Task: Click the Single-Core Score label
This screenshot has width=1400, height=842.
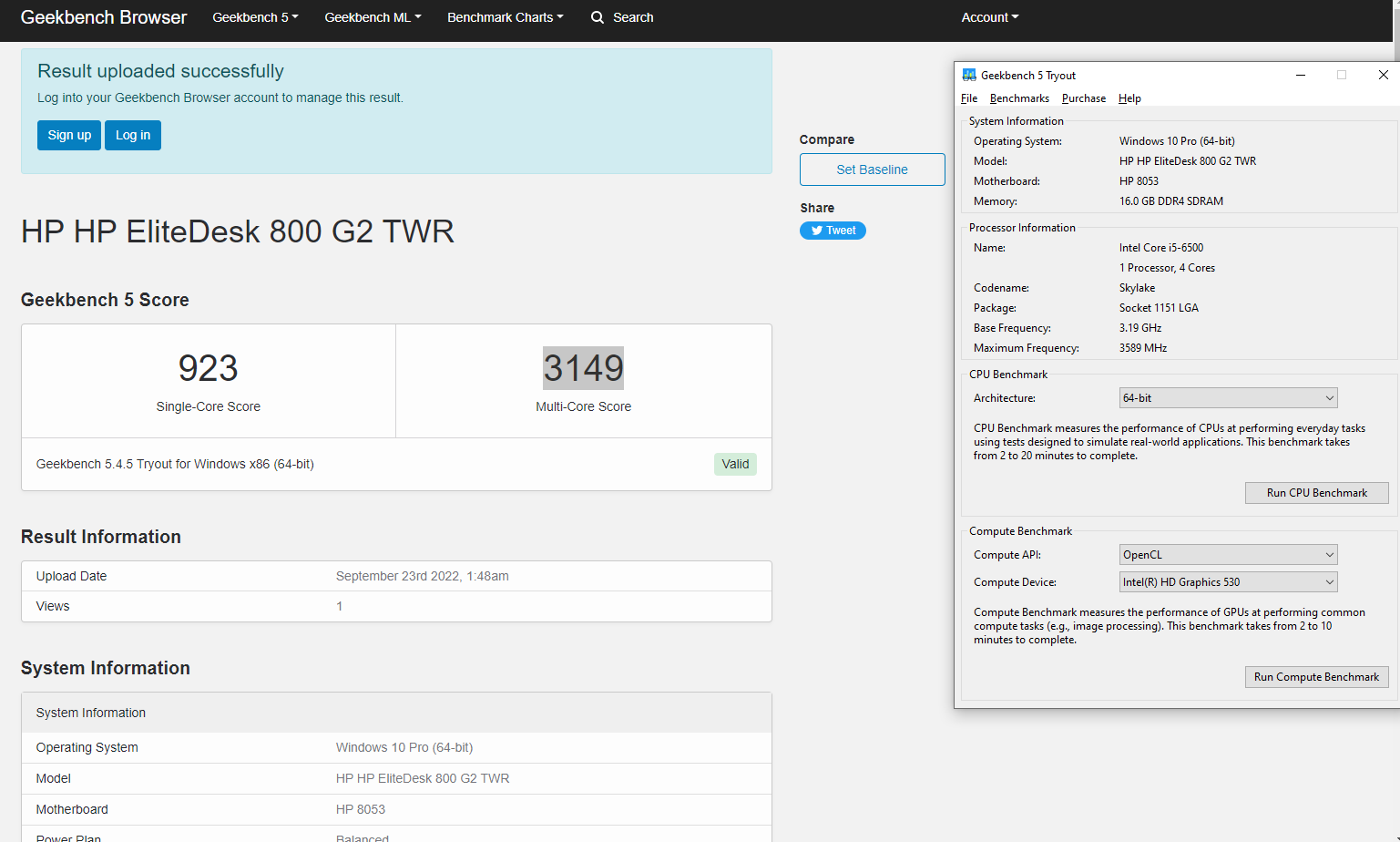Action: point(209,406)
